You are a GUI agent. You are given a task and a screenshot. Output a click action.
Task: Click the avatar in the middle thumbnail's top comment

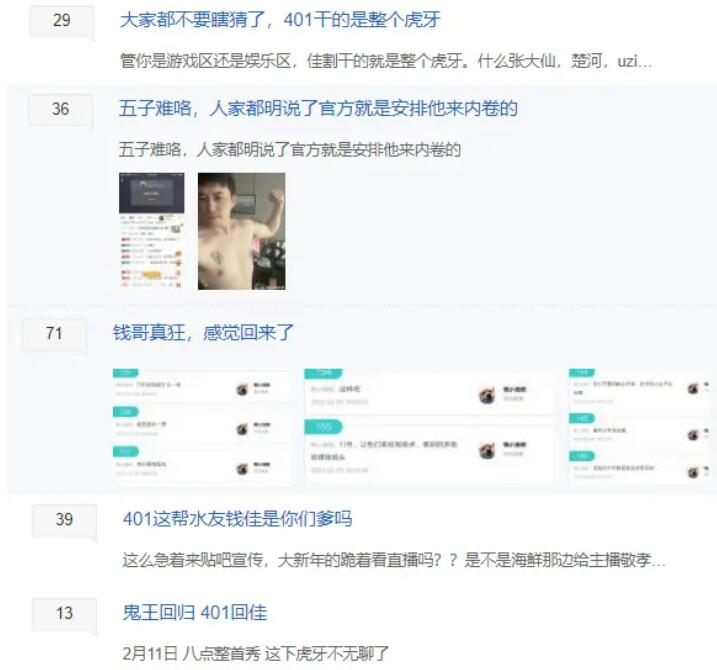(x=487, y=395)
